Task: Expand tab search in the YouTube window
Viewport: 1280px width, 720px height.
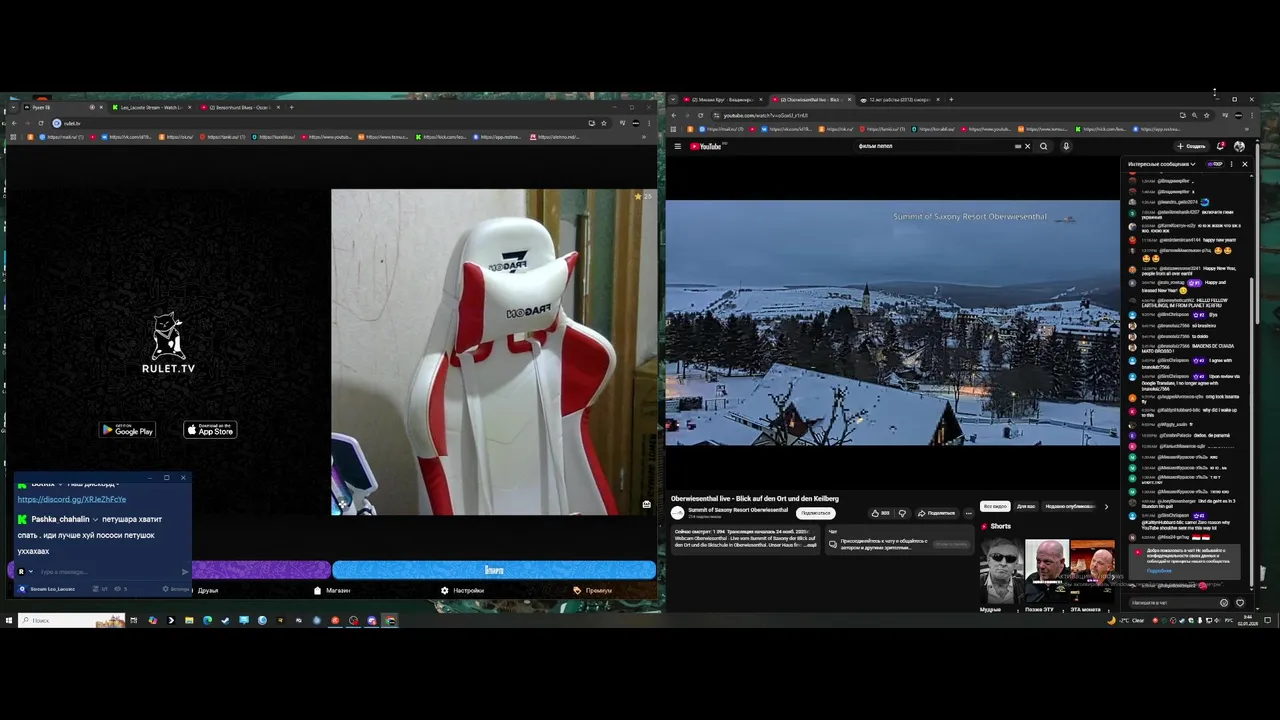Action: coord(673,99)
